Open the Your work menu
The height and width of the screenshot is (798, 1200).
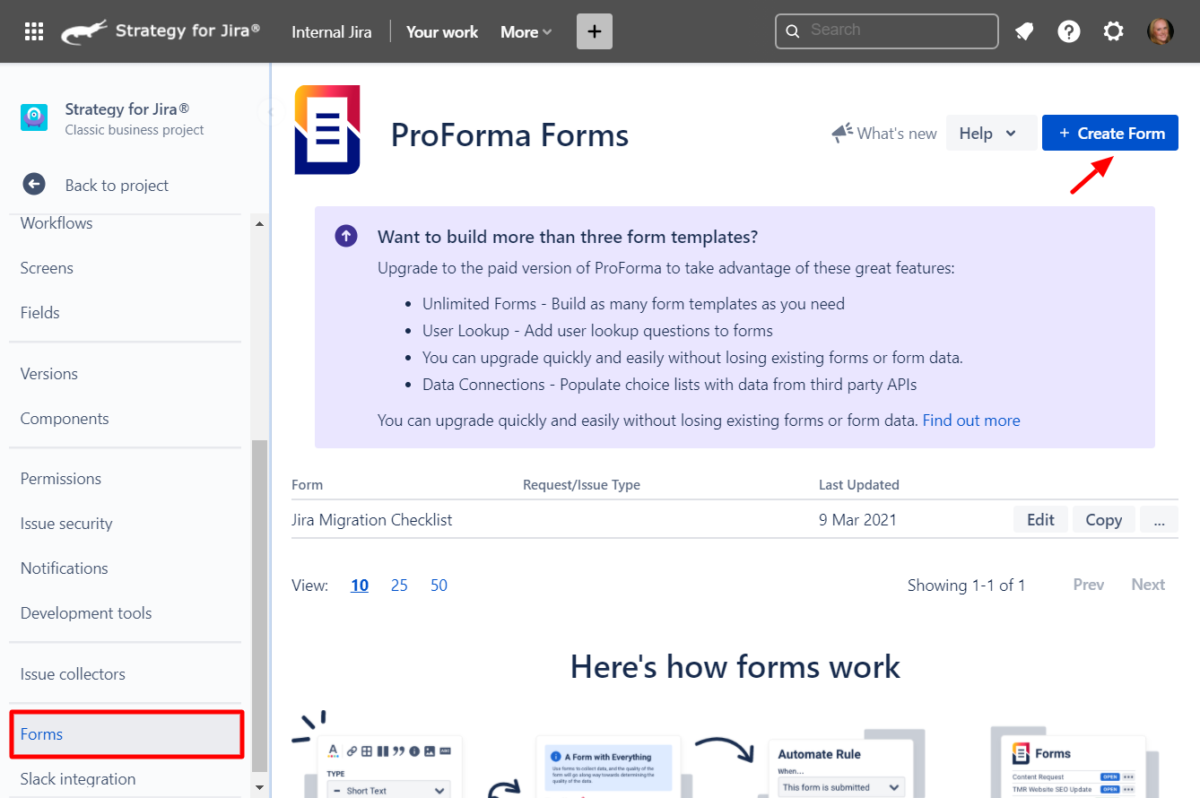[x=441, y=31]
